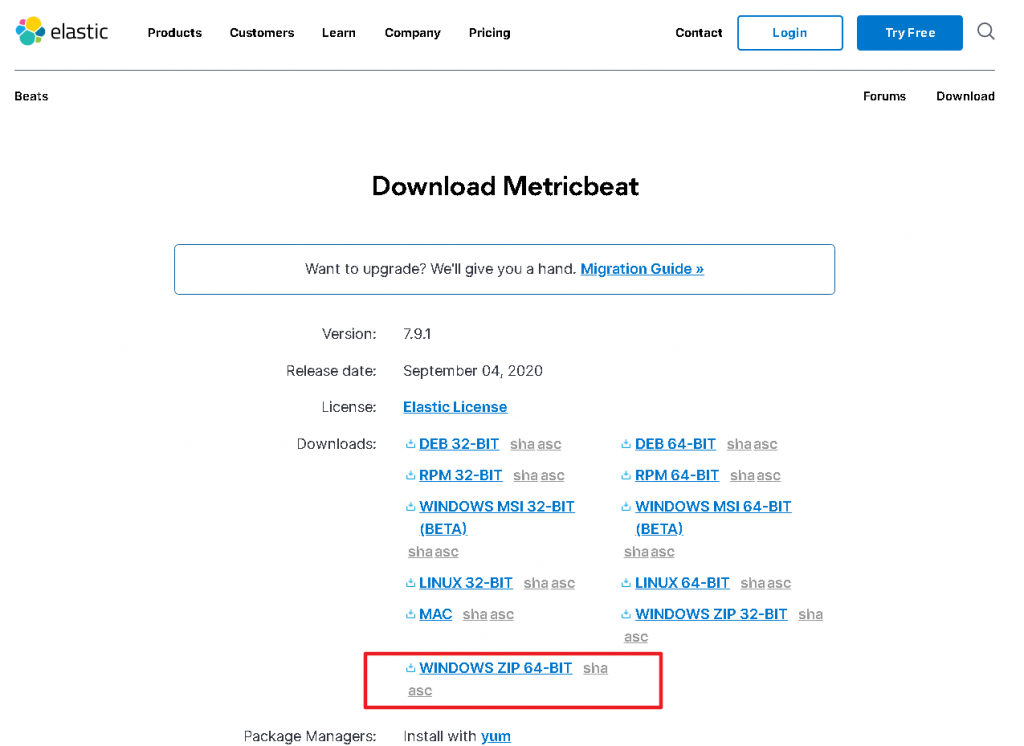Open asc link for LINUX 64-BIT
The image size is (1024, 746).
click(779, 583)
